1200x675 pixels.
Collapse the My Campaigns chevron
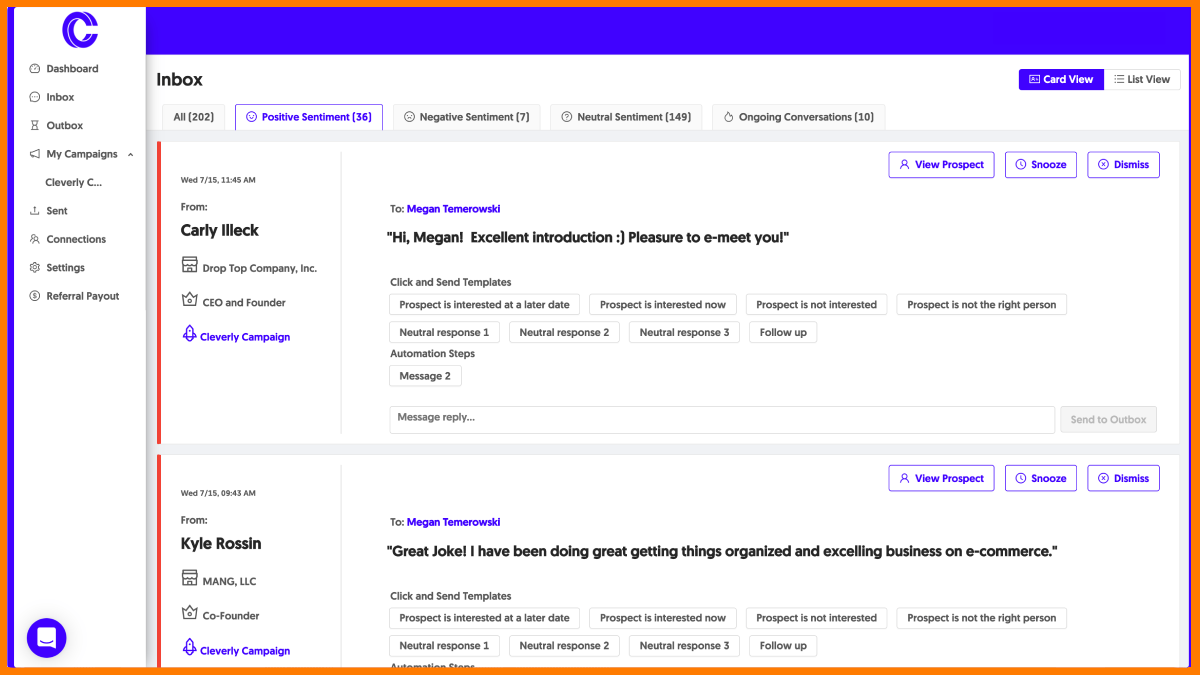click(131, 154)
